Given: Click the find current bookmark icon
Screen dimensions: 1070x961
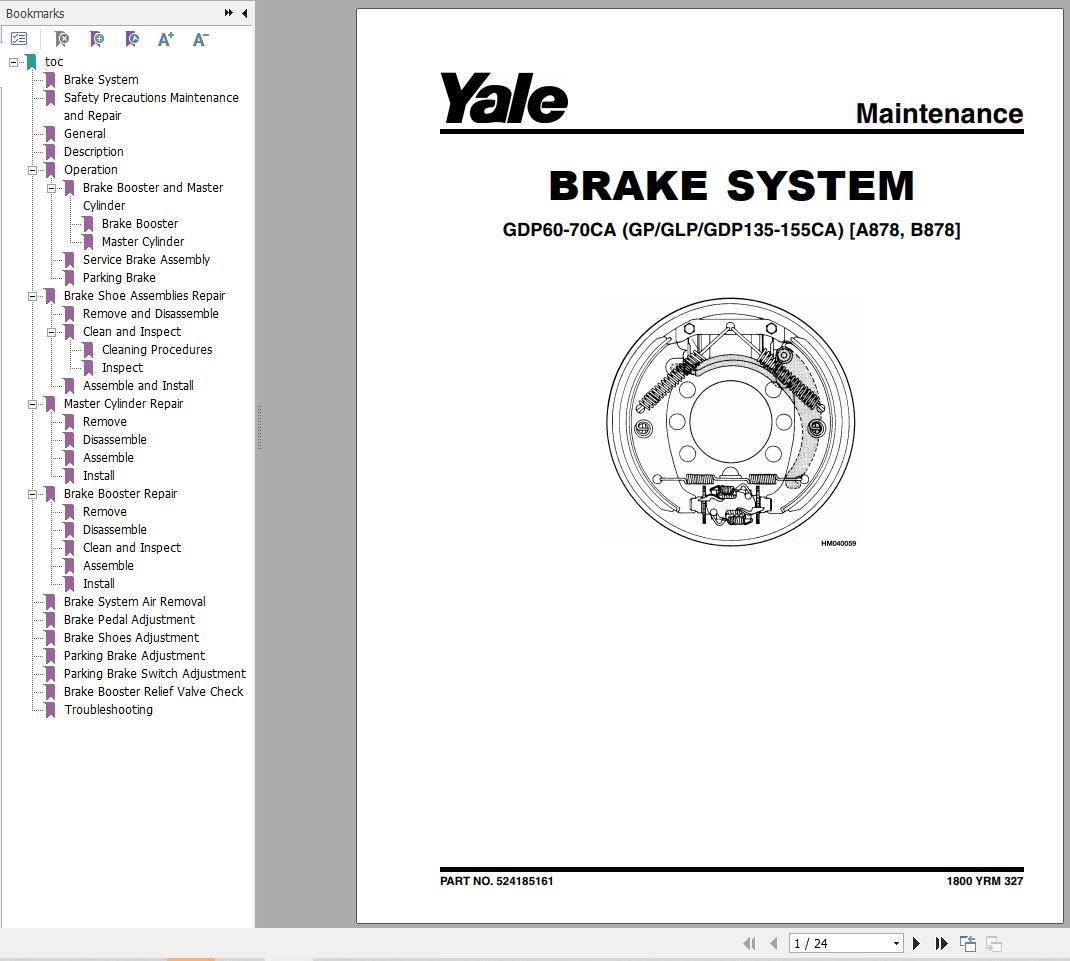Looking at the screenshot, I should coord(132,39).
